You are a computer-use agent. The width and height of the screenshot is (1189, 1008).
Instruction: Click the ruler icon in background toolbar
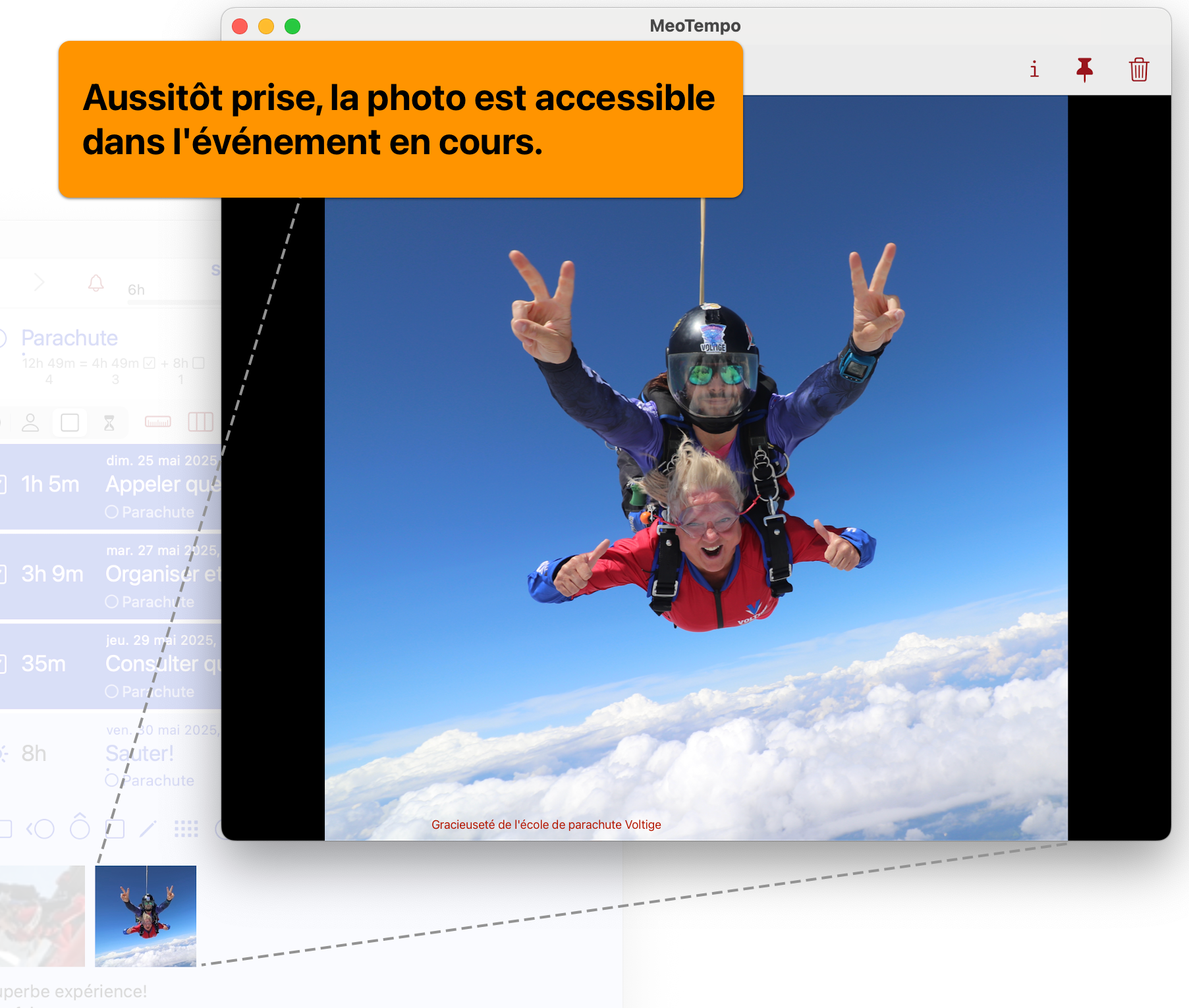158,422
